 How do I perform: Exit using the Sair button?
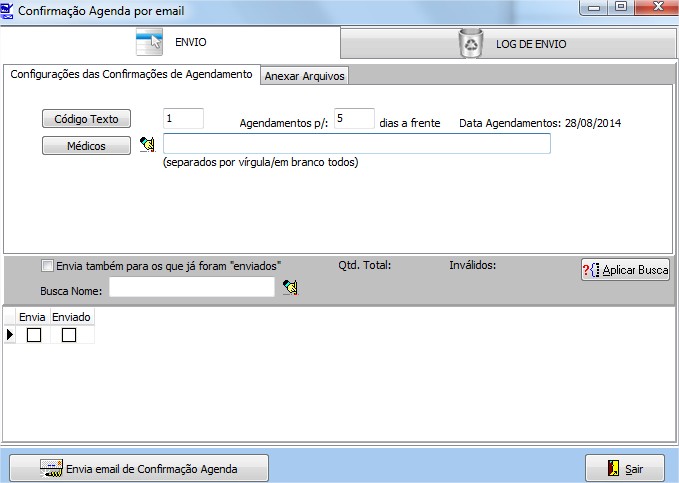point(624,468)
